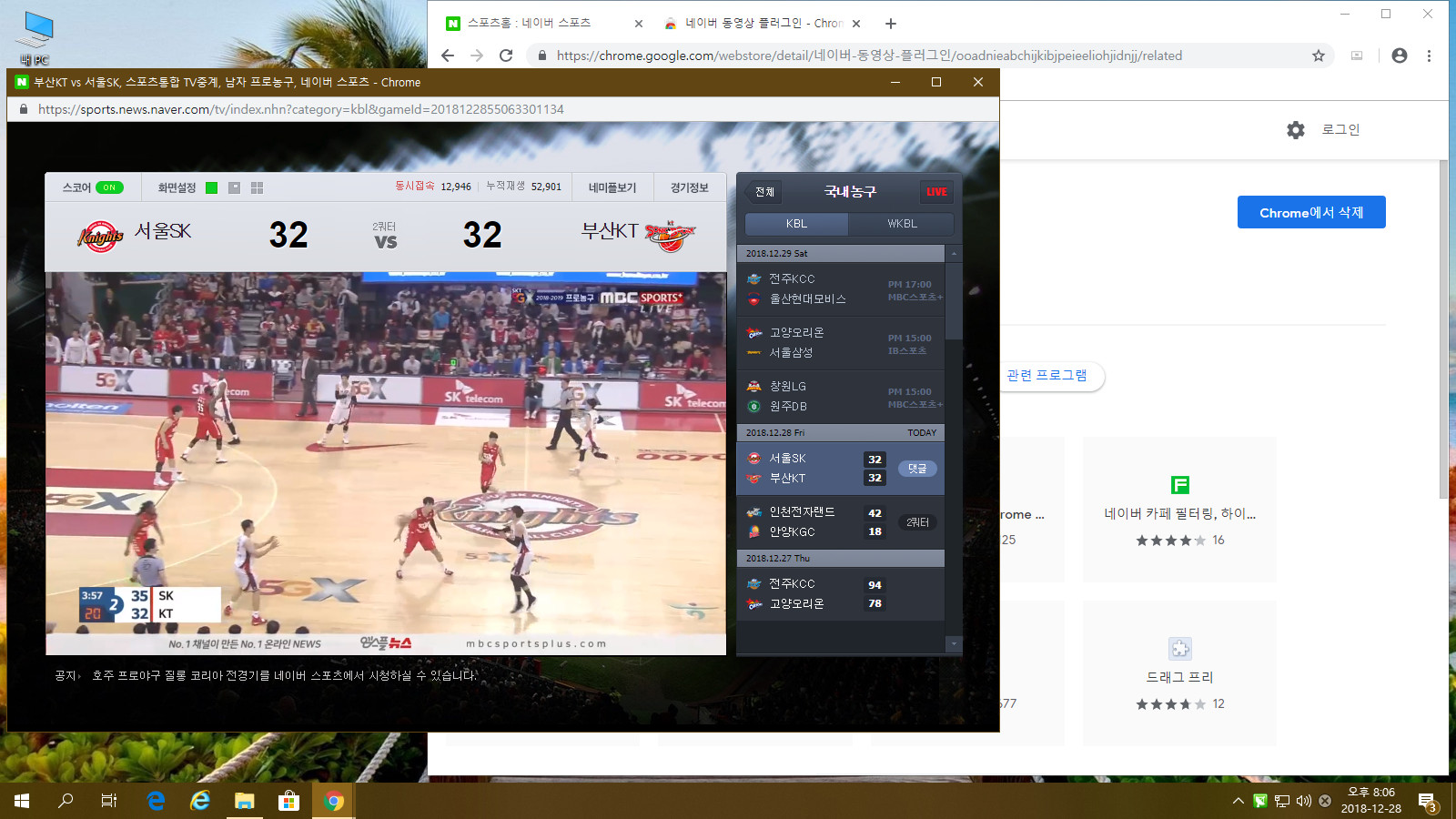Click the web store URL address bar

pyautogui.click(x=919, y=56)
